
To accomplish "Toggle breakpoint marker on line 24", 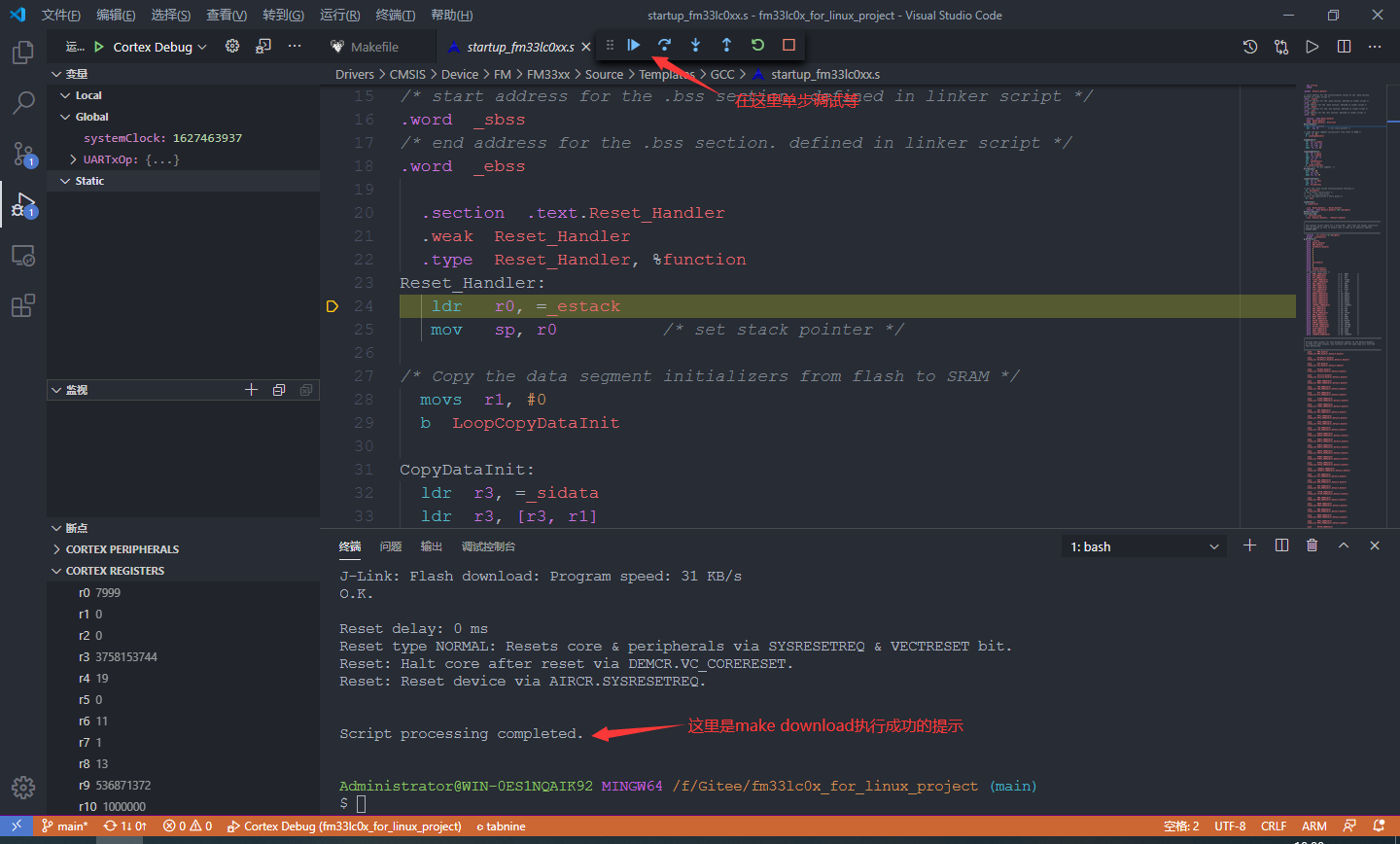I will tap(332, 305).
